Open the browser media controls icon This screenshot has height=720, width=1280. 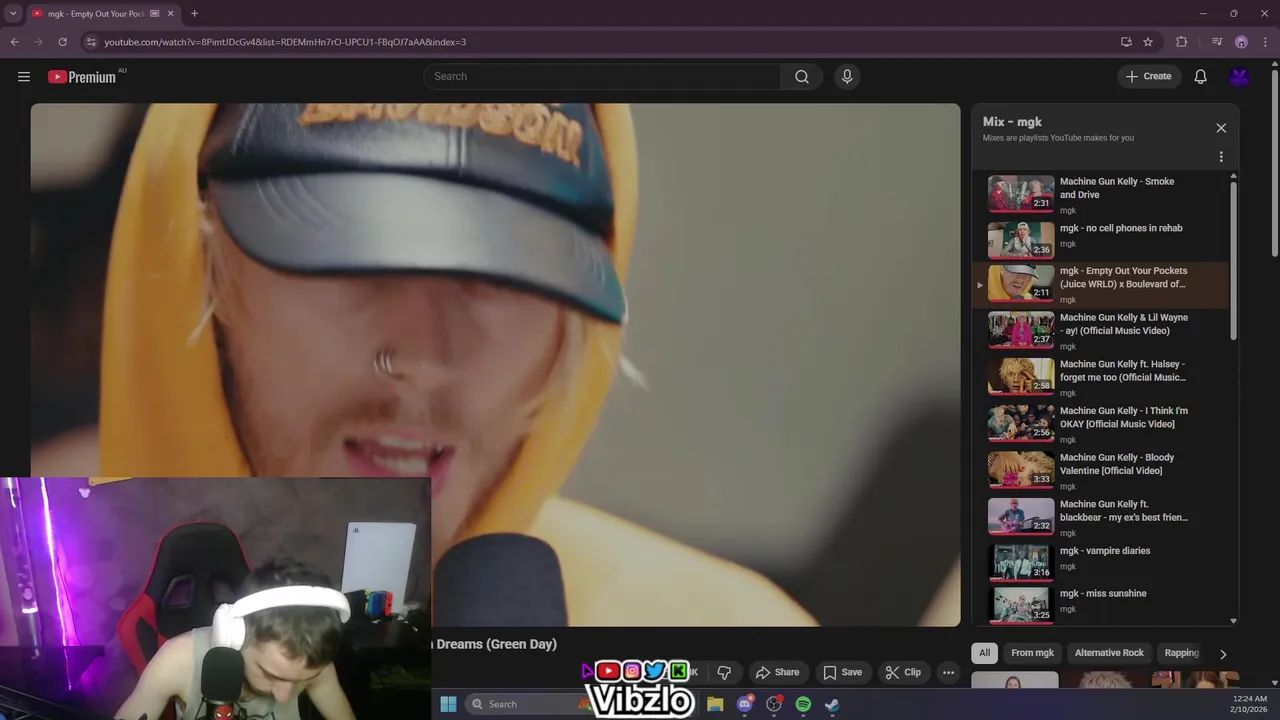click(1217, 42)
